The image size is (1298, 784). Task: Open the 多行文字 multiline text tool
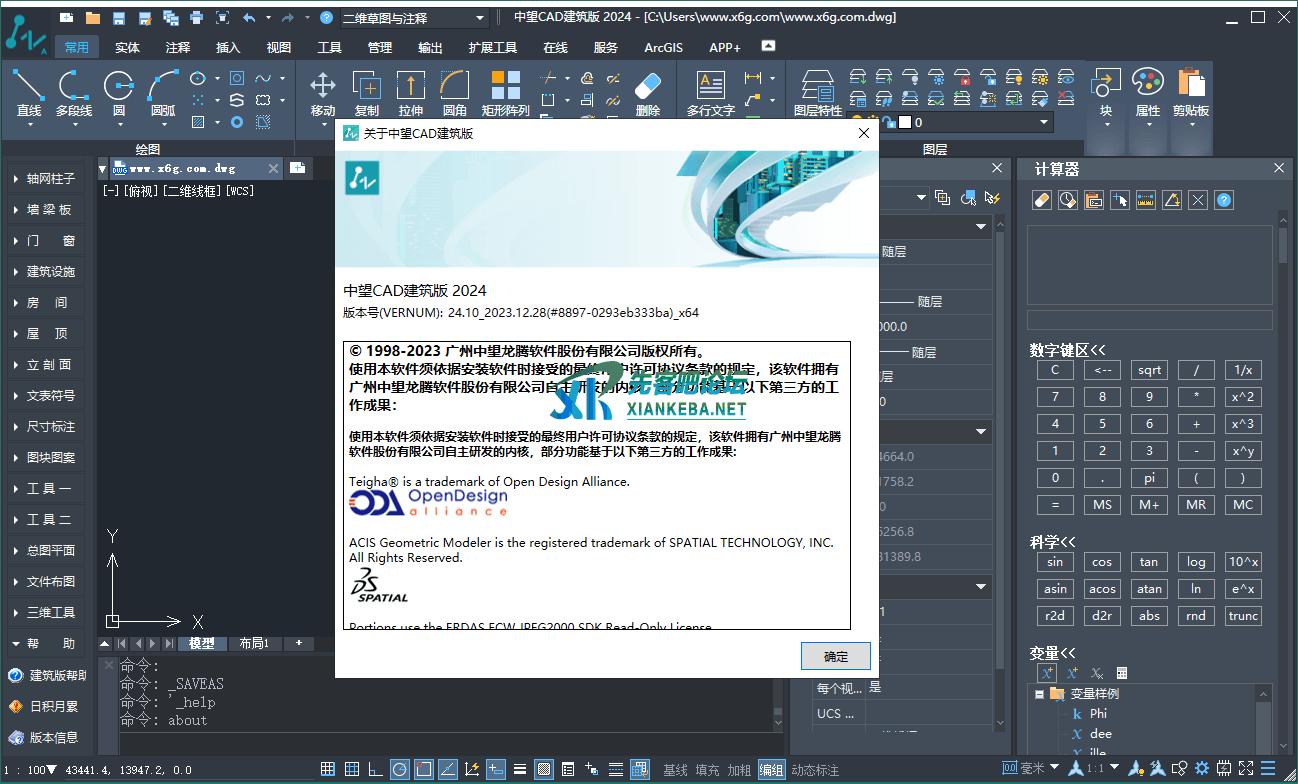point(710,91)
